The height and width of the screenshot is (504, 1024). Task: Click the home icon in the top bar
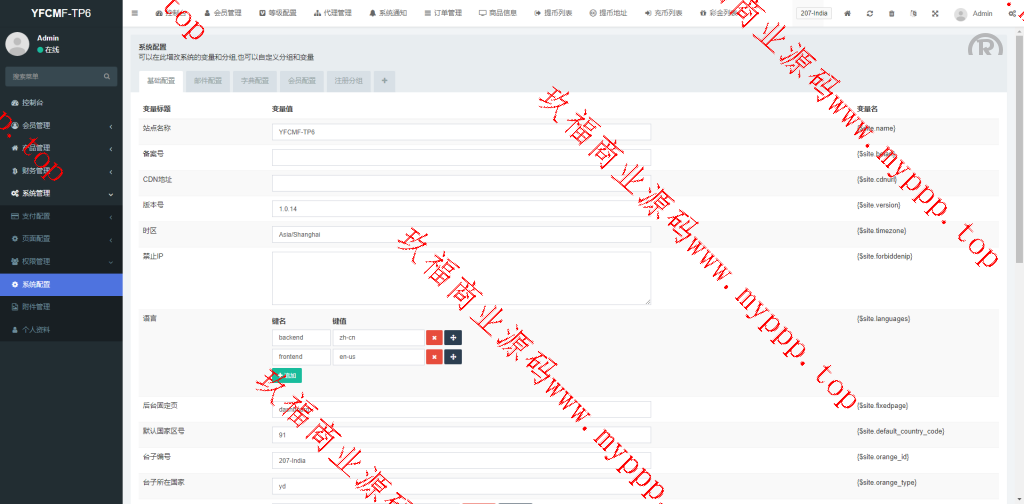coord(847,14)
